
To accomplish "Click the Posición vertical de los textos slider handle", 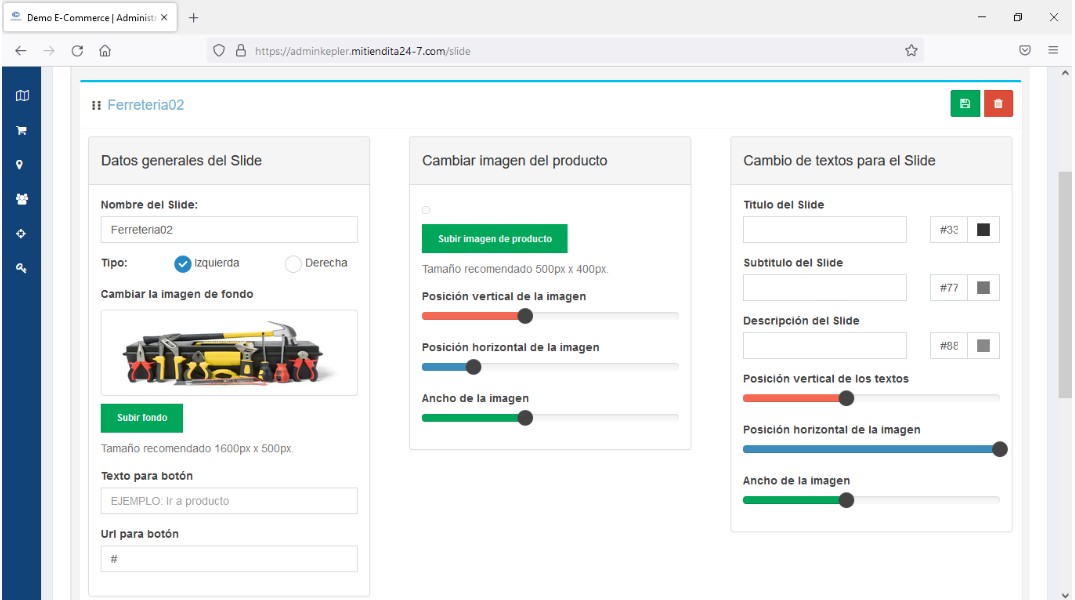I will coord(846,398).
